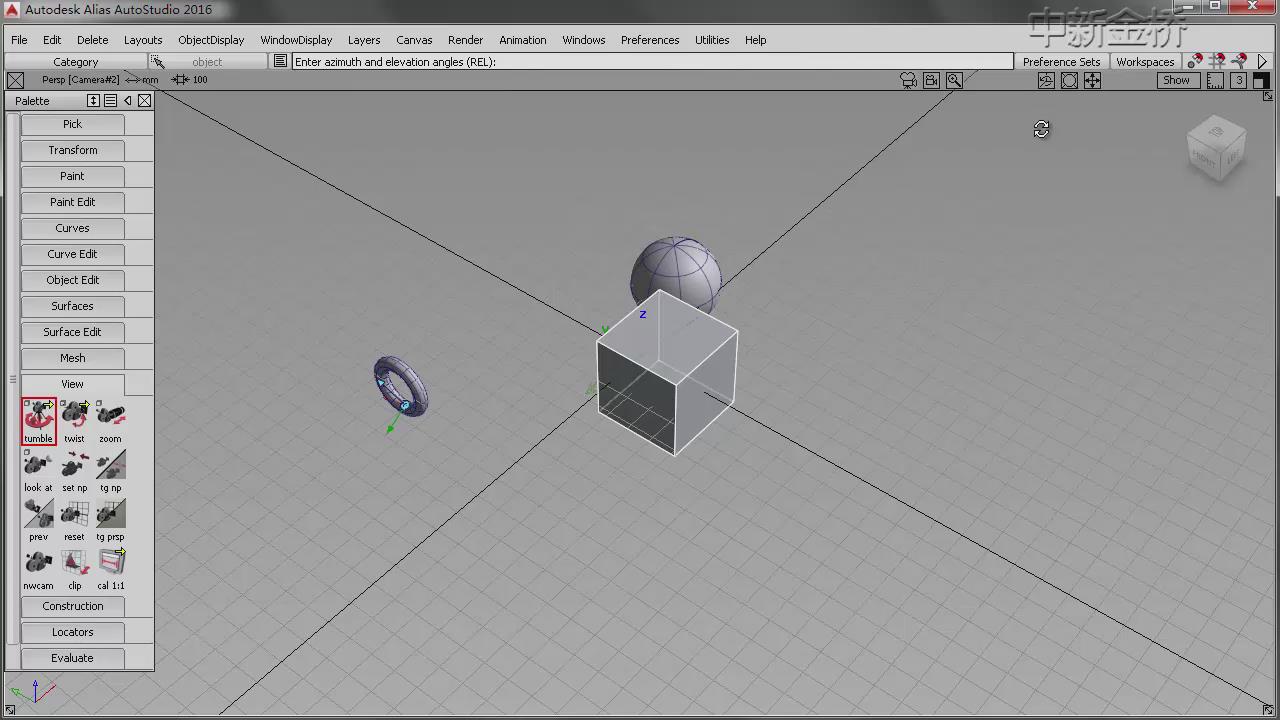Click the first red magnet snap icon
This screenshot has width=1280, height=720.
[x=1195, y=61]
